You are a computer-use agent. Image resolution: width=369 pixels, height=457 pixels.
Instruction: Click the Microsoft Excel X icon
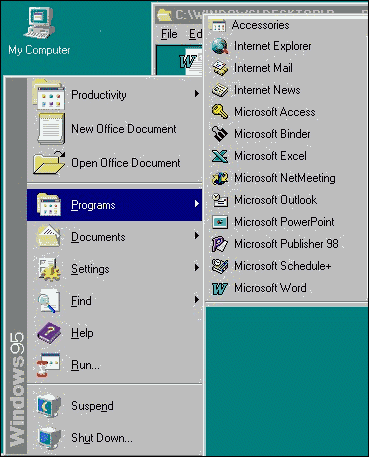click(220, 156)
